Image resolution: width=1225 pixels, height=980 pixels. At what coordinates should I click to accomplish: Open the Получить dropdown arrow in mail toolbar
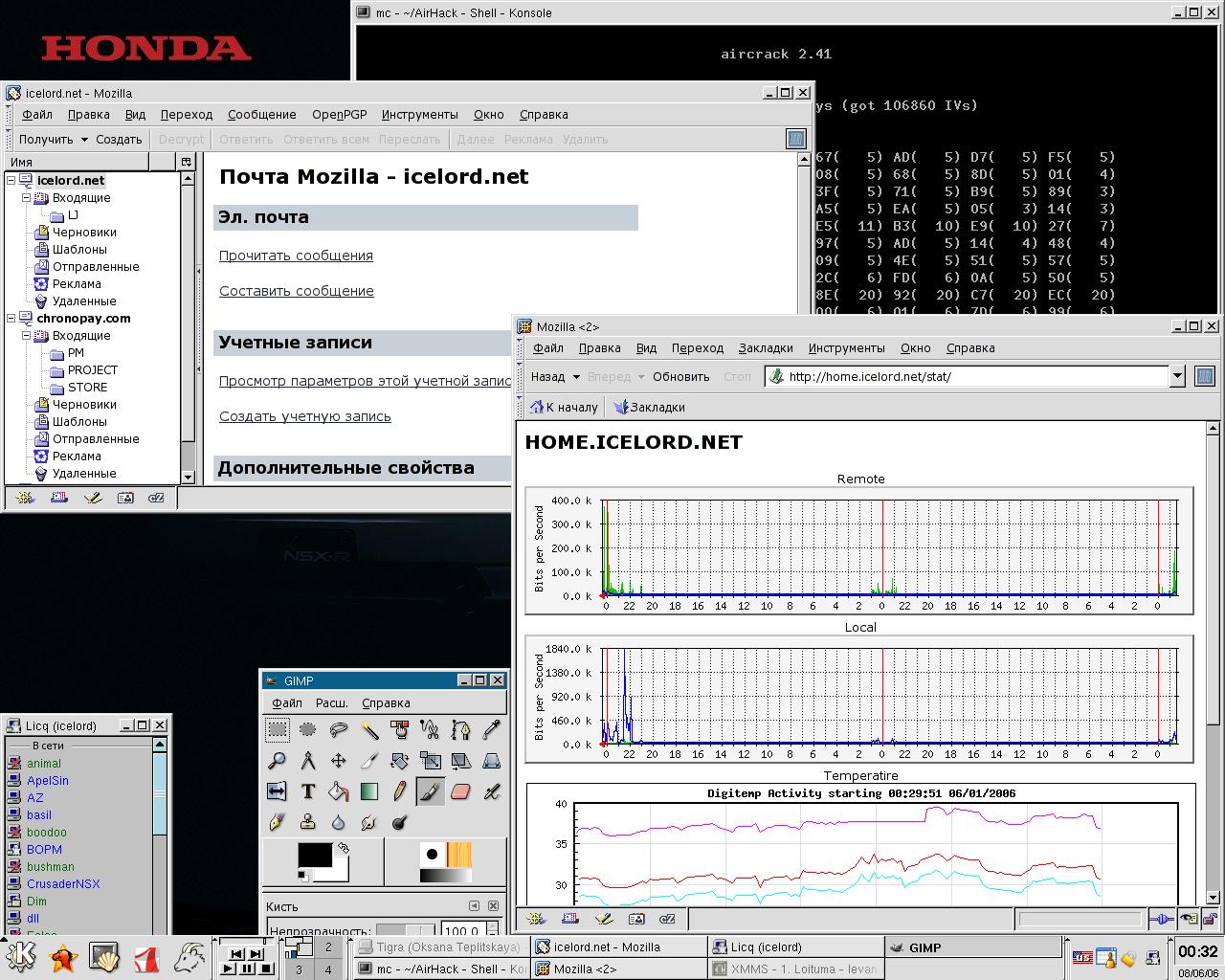84,140
